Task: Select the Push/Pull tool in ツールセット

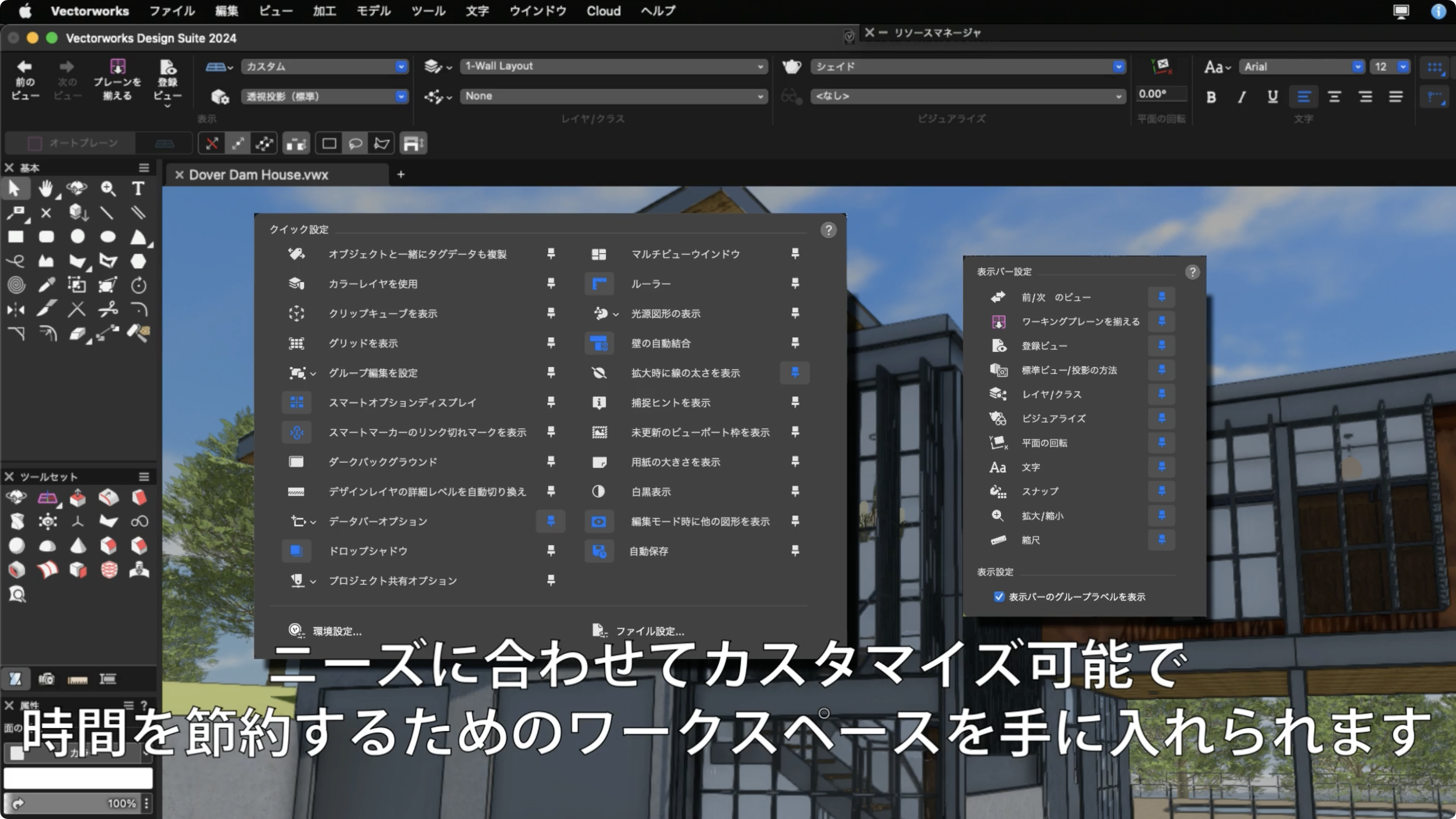Action: [78, 497]
